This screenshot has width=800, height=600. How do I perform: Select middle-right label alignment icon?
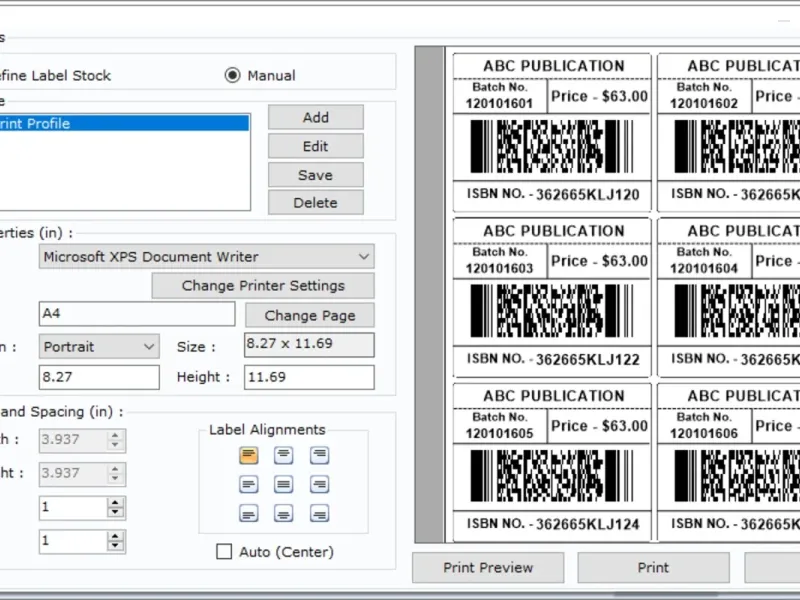point(319,484)
